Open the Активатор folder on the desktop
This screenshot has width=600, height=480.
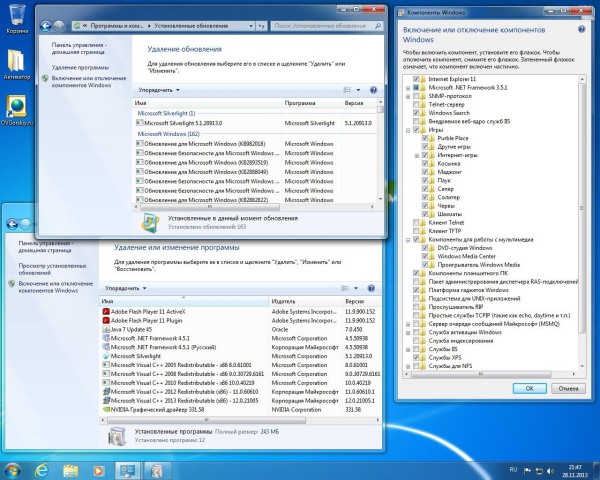(x=17, y=62)
